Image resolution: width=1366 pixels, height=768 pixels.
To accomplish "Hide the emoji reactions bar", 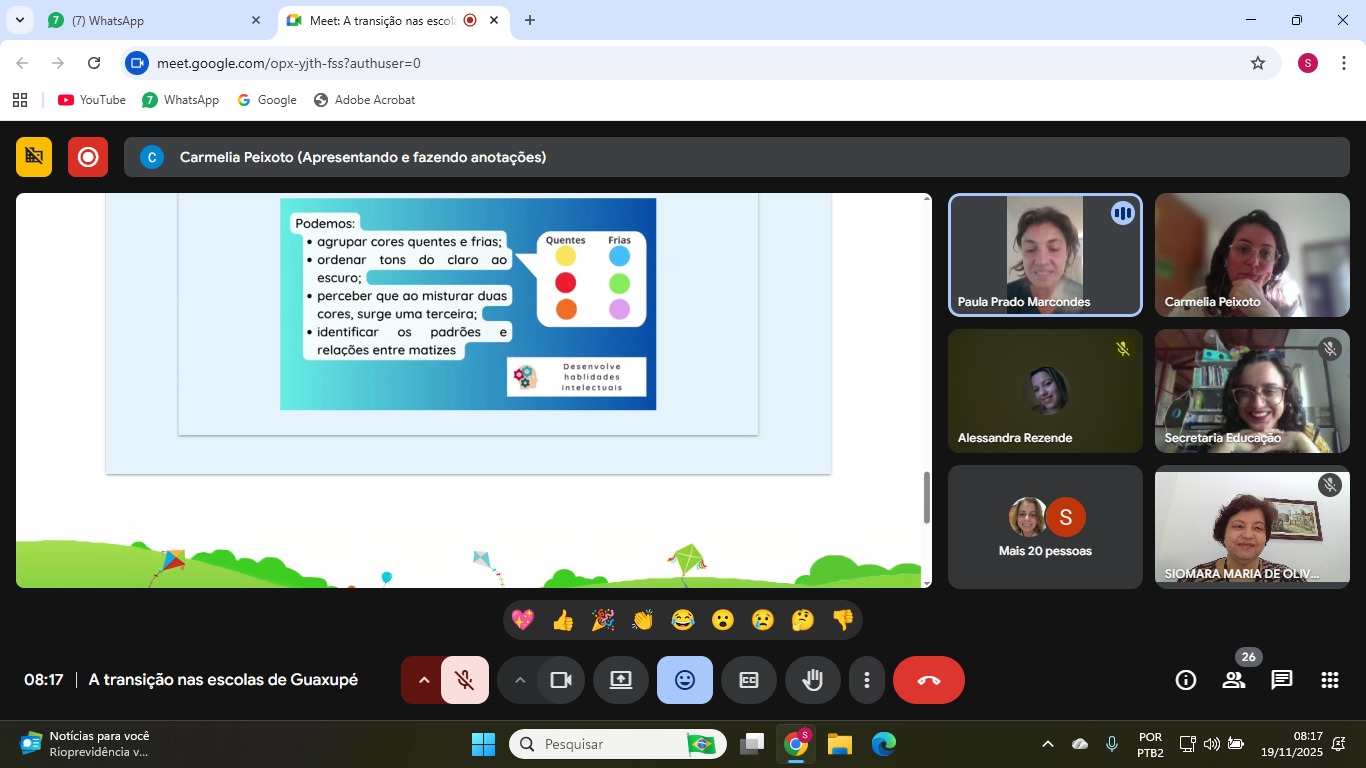I will 684,680.
